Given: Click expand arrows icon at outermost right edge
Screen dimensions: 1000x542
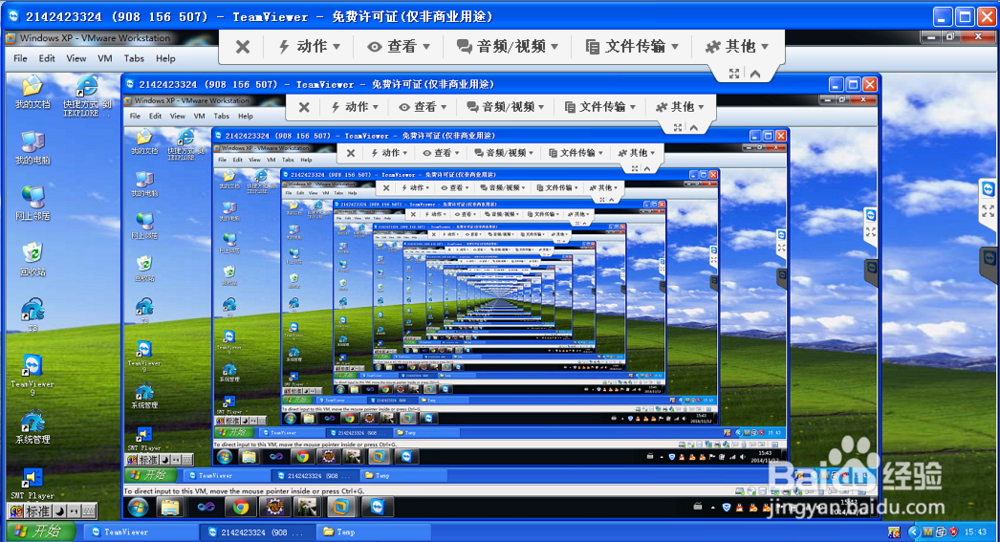Looking at the screenshot, I should [988, 210].
